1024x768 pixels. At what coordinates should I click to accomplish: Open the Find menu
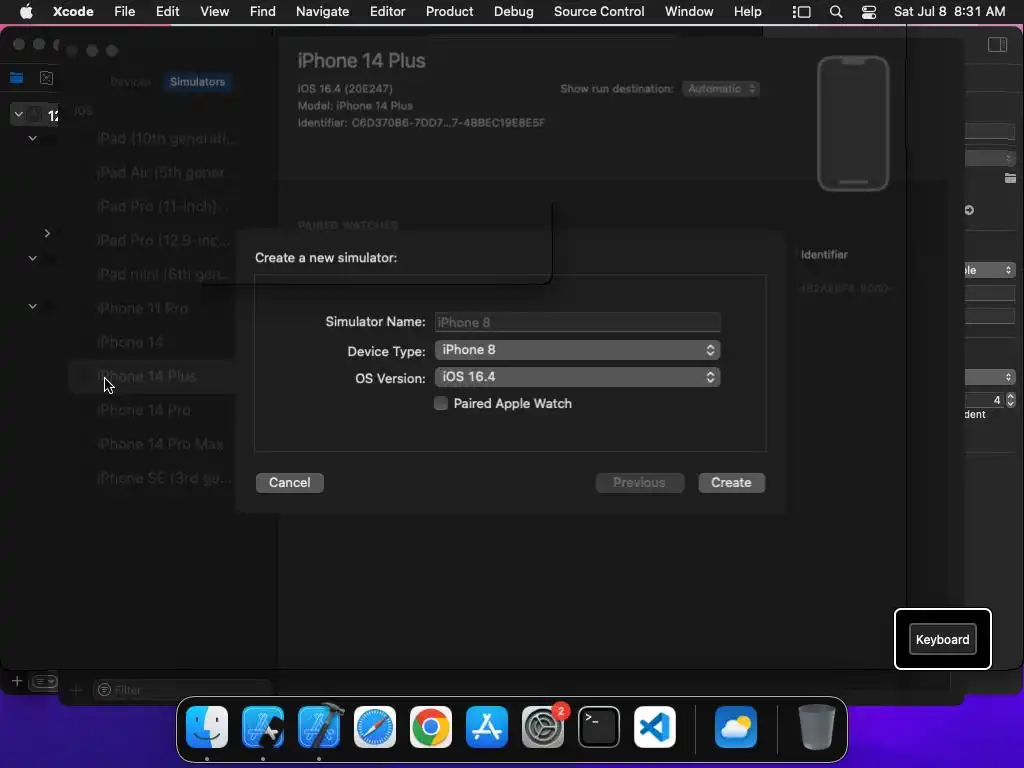pyautogui.click(x=263, y=11)
